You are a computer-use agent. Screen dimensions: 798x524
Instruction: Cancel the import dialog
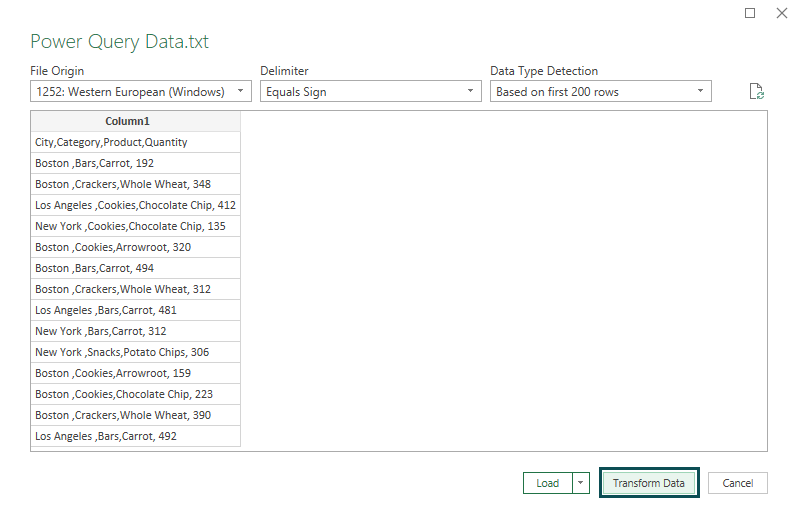(737, 483)
